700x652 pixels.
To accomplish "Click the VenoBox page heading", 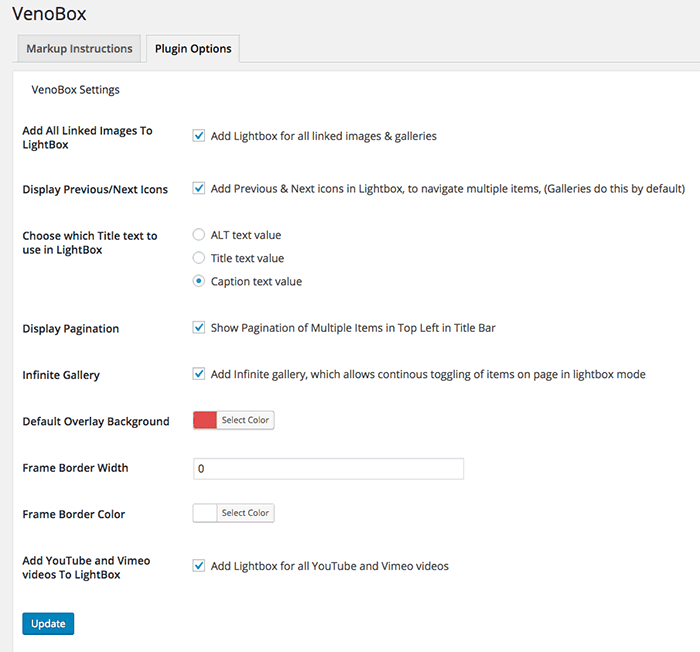I will coord(50,14).
